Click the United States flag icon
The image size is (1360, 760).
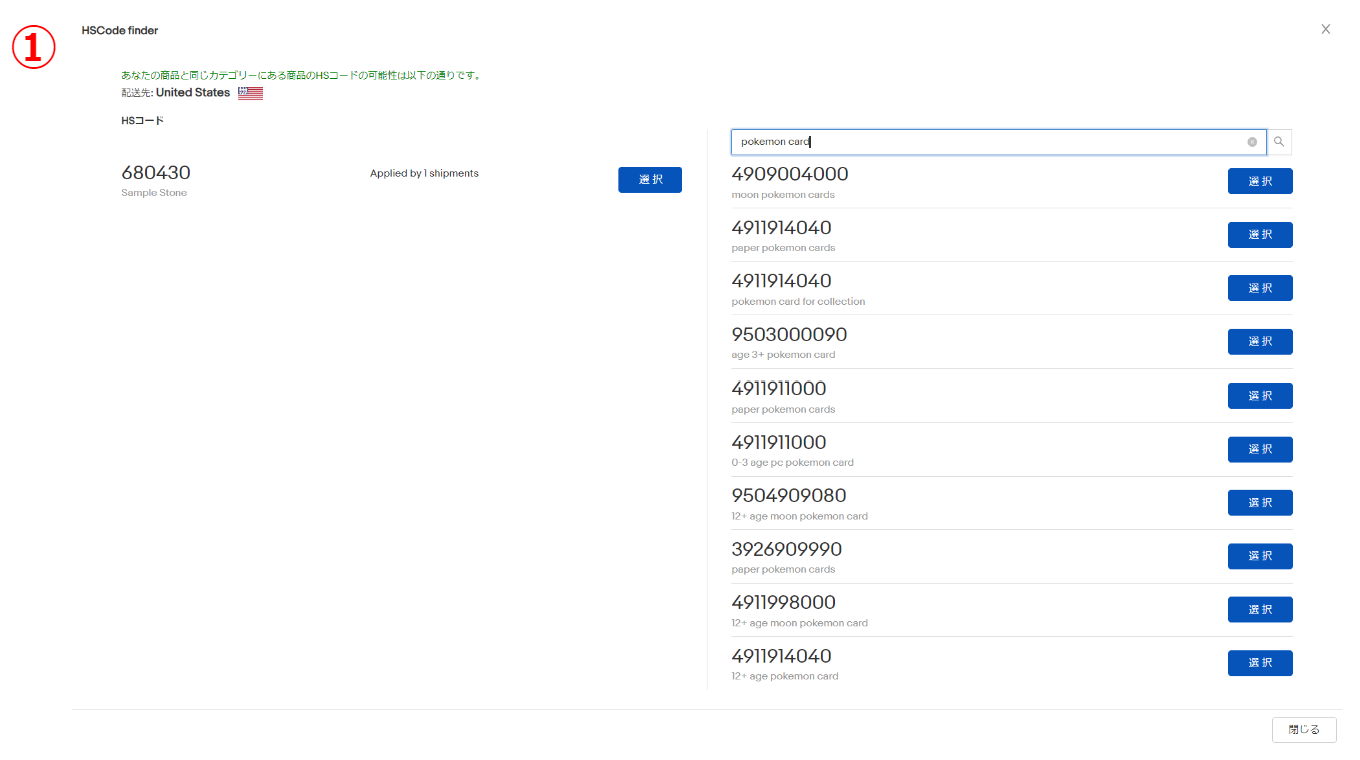[x=250, y=93]
